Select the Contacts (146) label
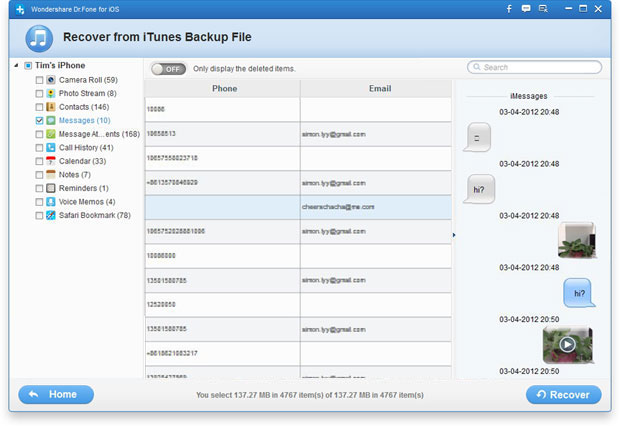 [84, 107]
